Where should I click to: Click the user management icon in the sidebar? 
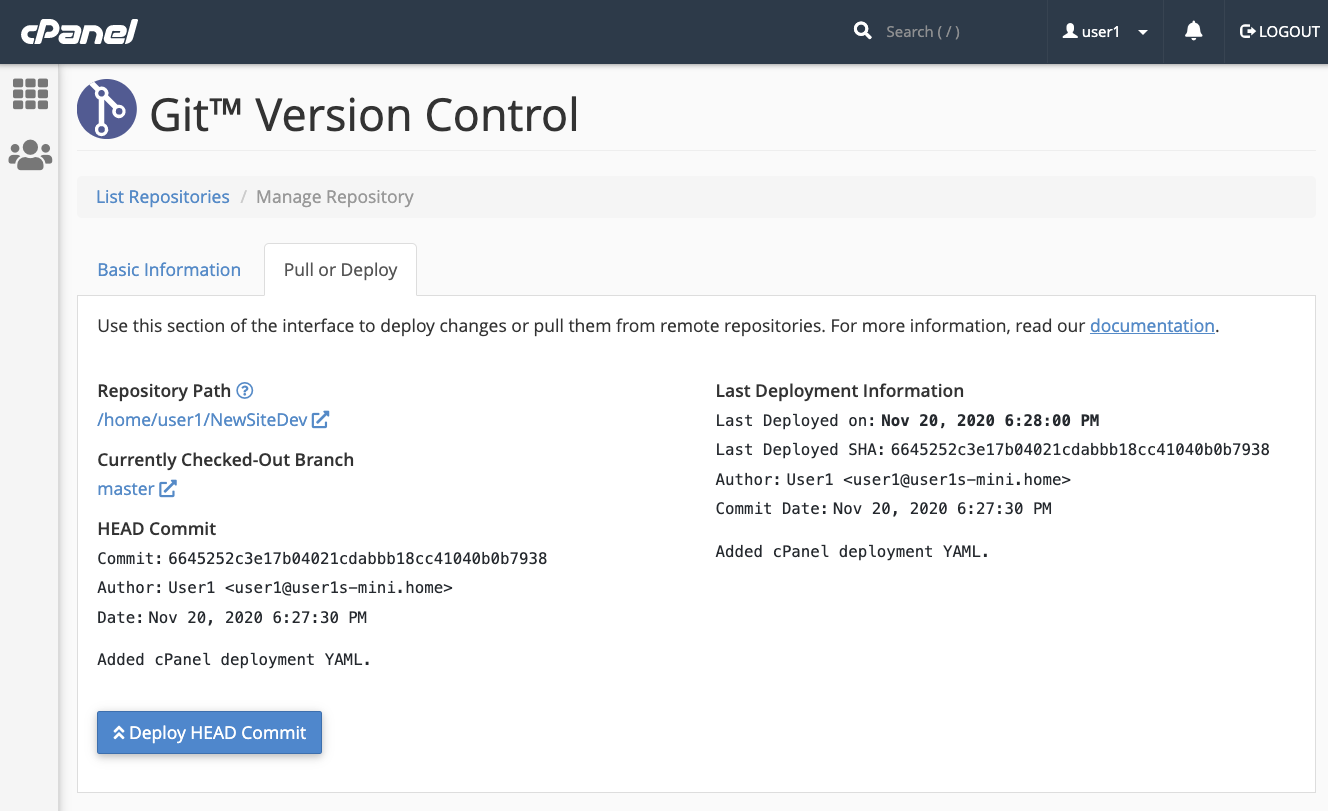(x=30, y=154)
